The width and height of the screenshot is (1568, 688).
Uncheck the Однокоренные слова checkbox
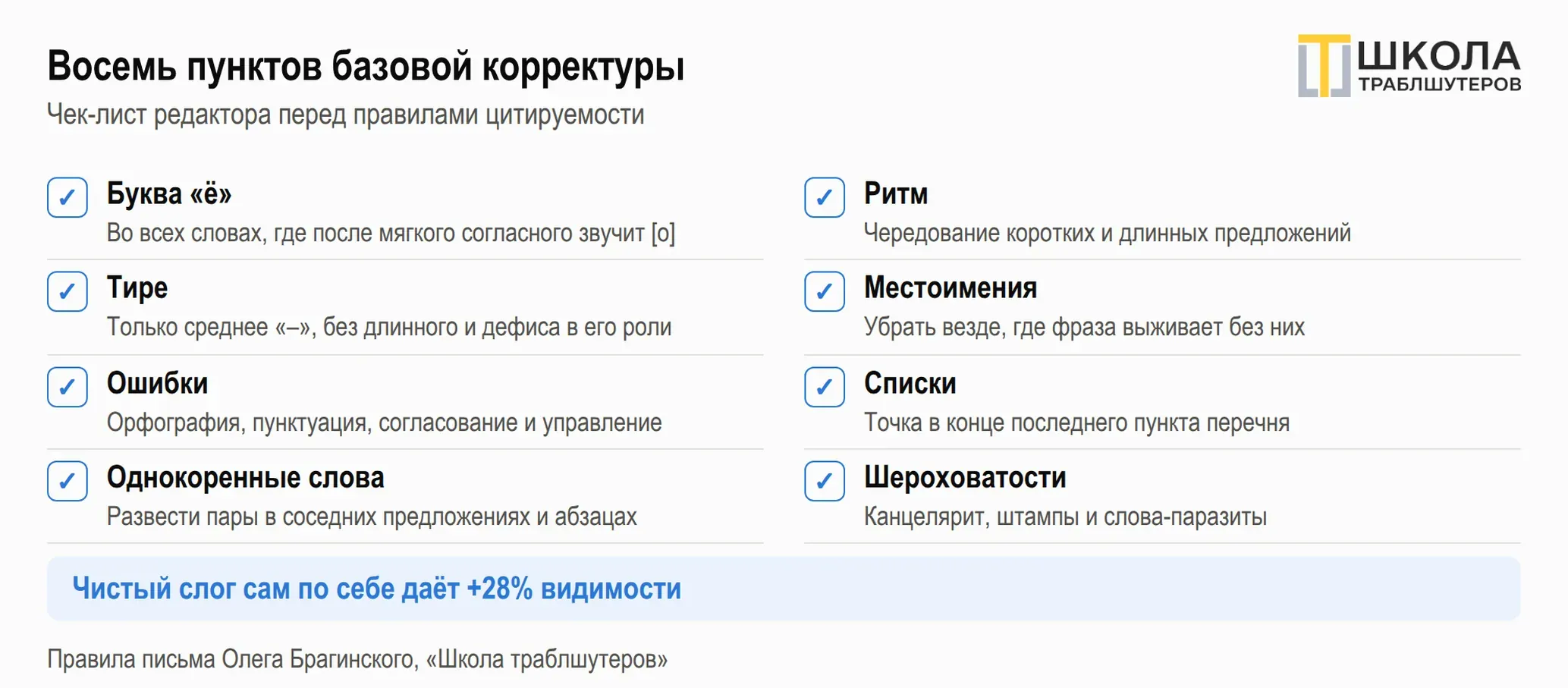pyautogui.click(x=68, y=481)
